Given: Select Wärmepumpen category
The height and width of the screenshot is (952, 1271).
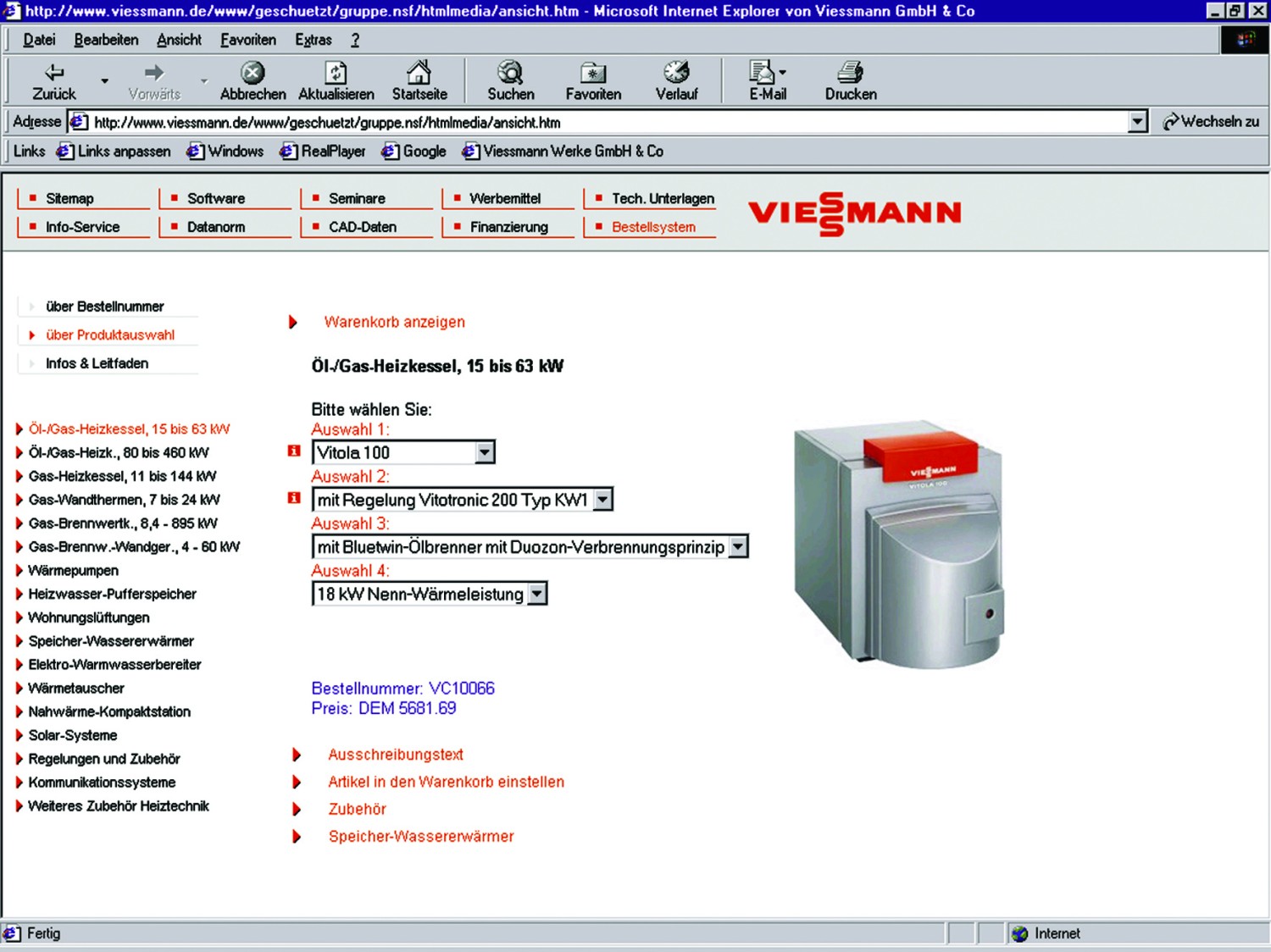Looking at the screenshot, I should [73, 571].
